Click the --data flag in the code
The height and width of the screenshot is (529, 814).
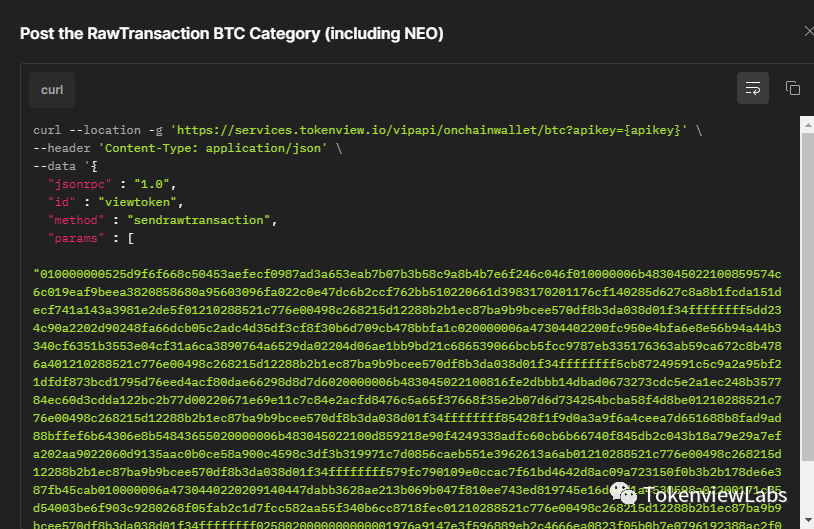coord(54,166)
